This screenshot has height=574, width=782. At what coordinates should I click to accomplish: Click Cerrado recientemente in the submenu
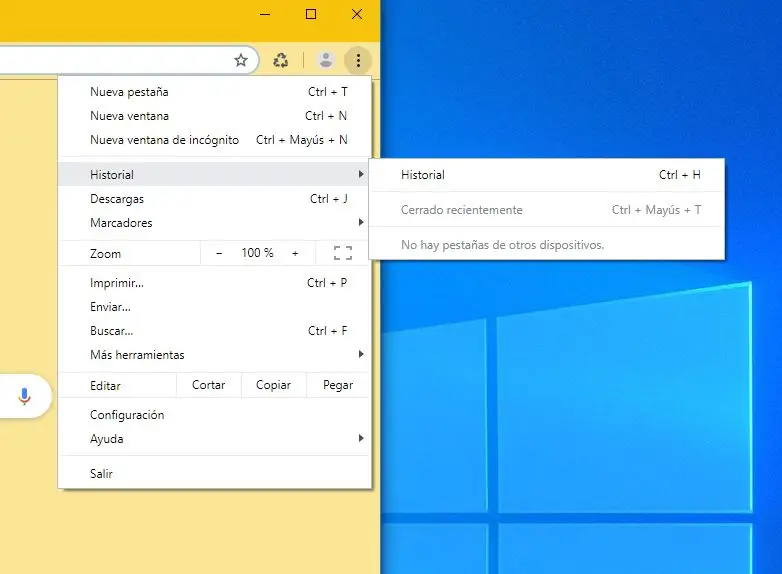(547, 210)
